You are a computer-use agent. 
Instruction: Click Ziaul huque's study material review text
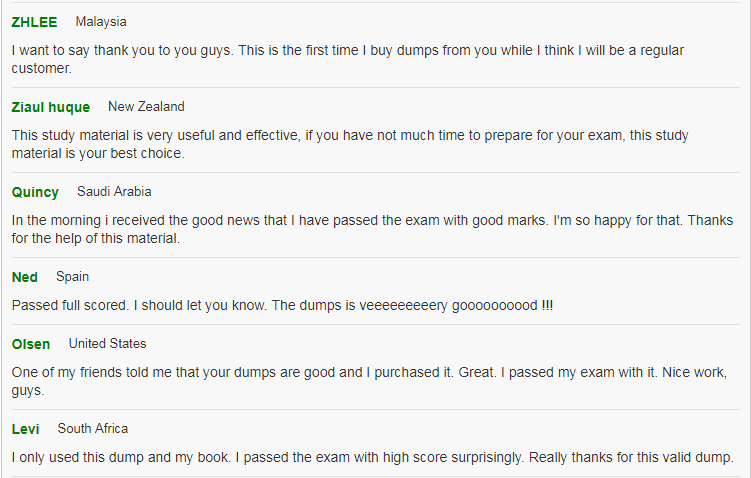(x=350, y=144)
